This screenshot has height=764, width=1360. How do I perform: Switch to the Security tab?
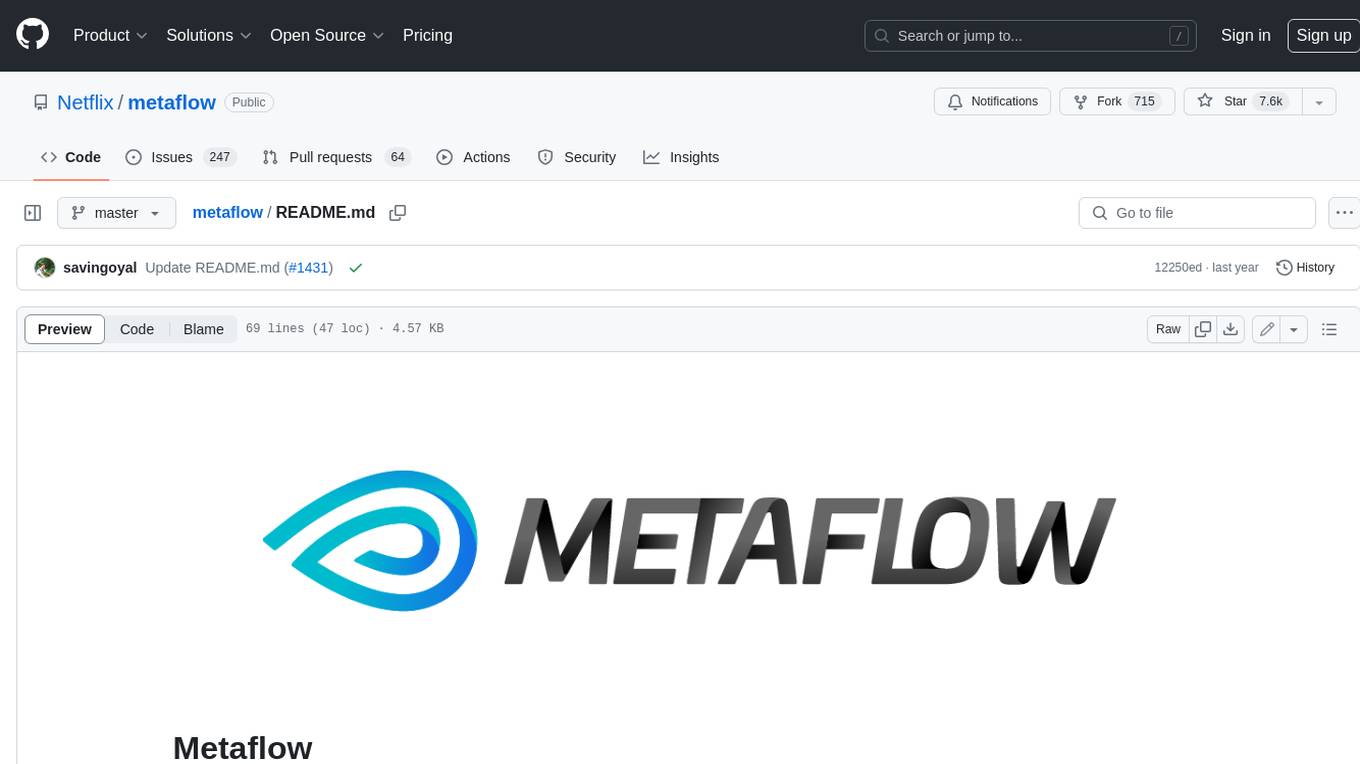point(577,157)
